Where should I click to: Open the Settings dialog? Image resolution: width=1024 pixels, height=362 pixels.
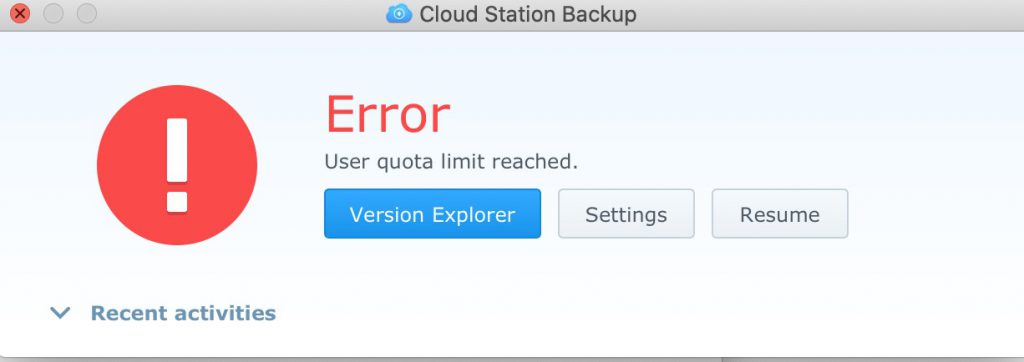point(626,214)
